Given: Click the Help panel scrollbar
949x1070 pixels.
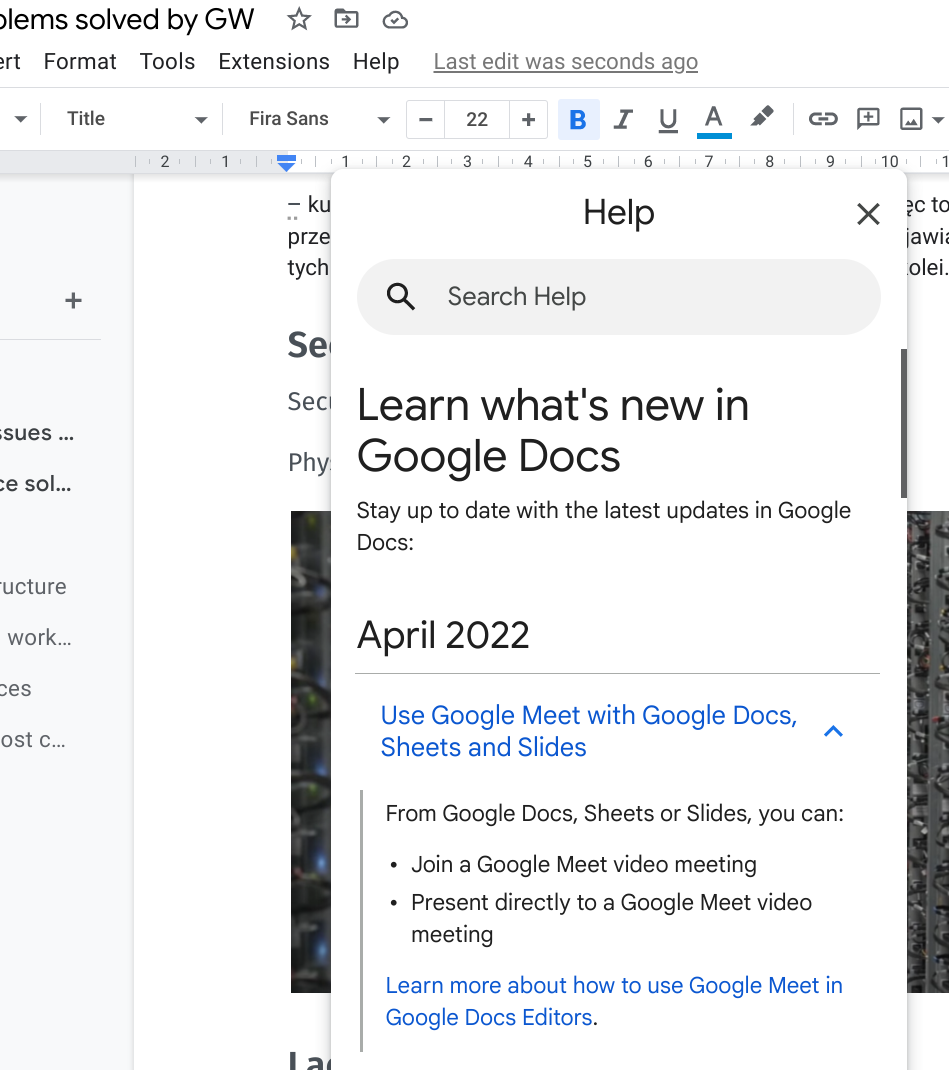Looking at the screenshot, I should [904, 423].
